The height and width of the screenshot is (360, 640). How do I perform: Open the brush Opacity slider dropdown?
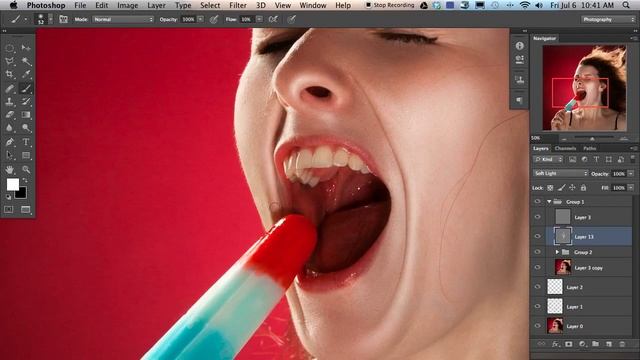click(x=200, y=19)
